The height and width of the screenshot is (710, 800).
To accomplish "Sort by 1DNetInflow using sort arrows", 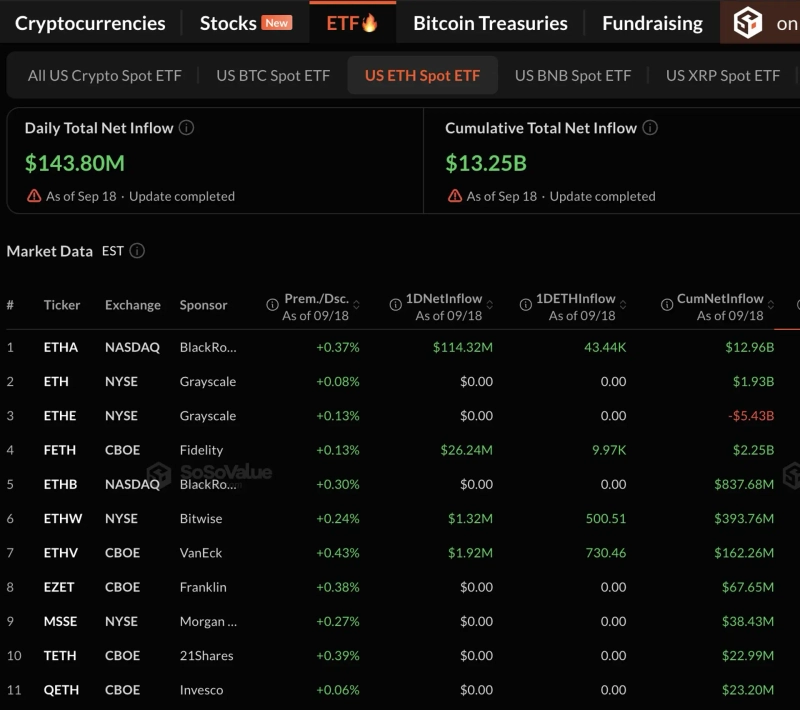I will [489, 305].
